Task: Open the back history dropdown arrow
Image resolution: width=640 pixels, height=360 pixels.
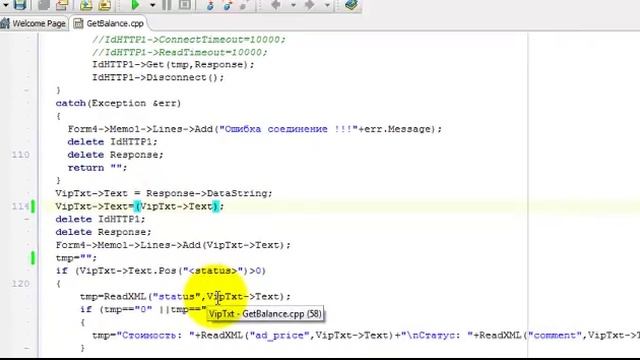Action: (x=293, y=5)
